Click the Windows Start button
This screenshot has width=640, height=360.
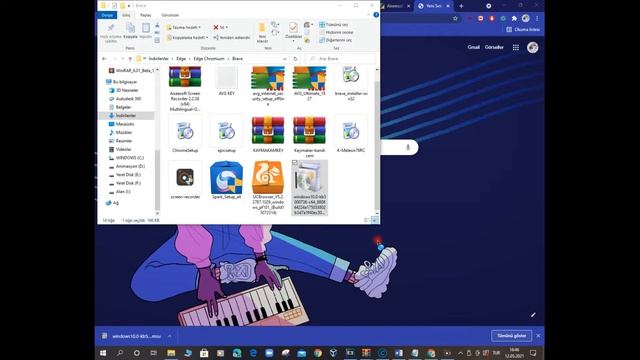(103, 353)
